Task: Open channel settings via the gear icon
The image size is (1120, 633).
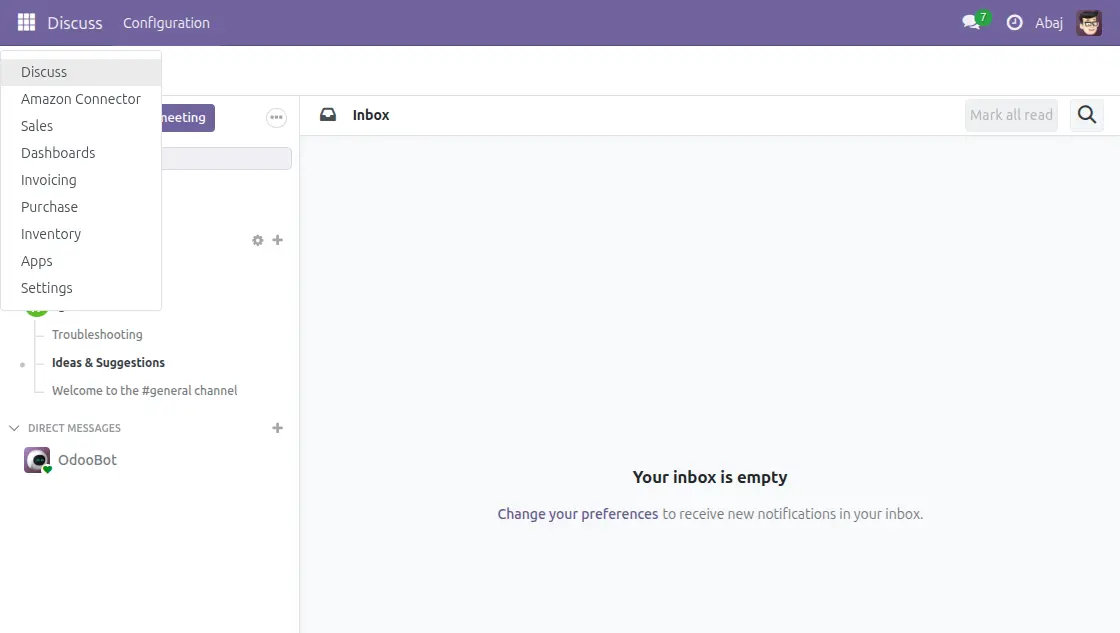Action: 257,240
